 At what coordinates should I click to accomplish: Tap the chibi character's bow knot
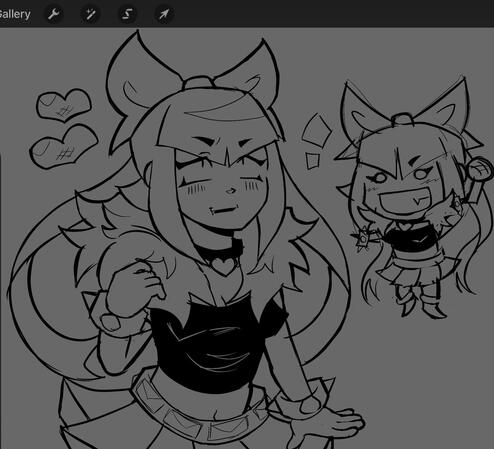point(402,118)
